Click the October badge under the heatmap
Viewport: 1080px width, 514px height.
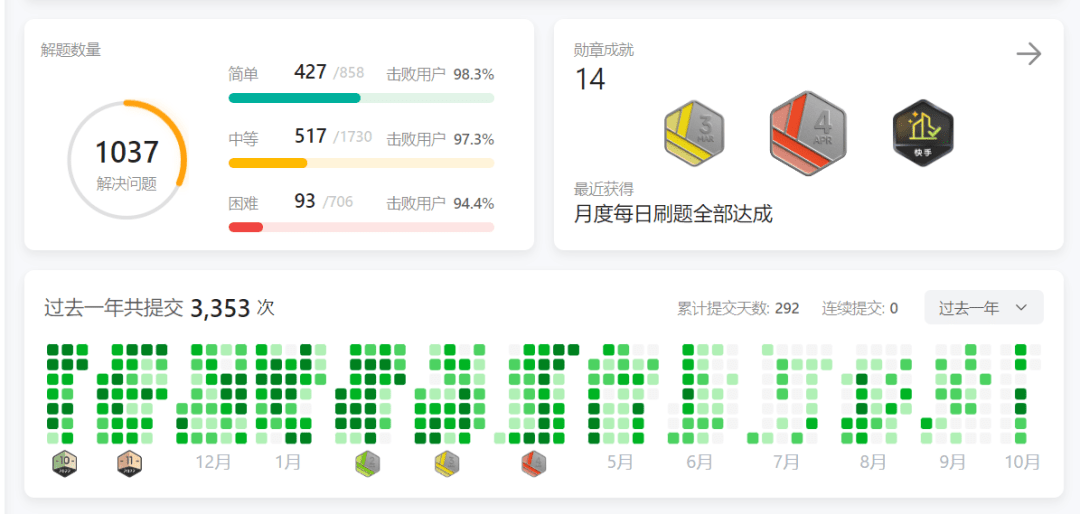coord(64,462)
